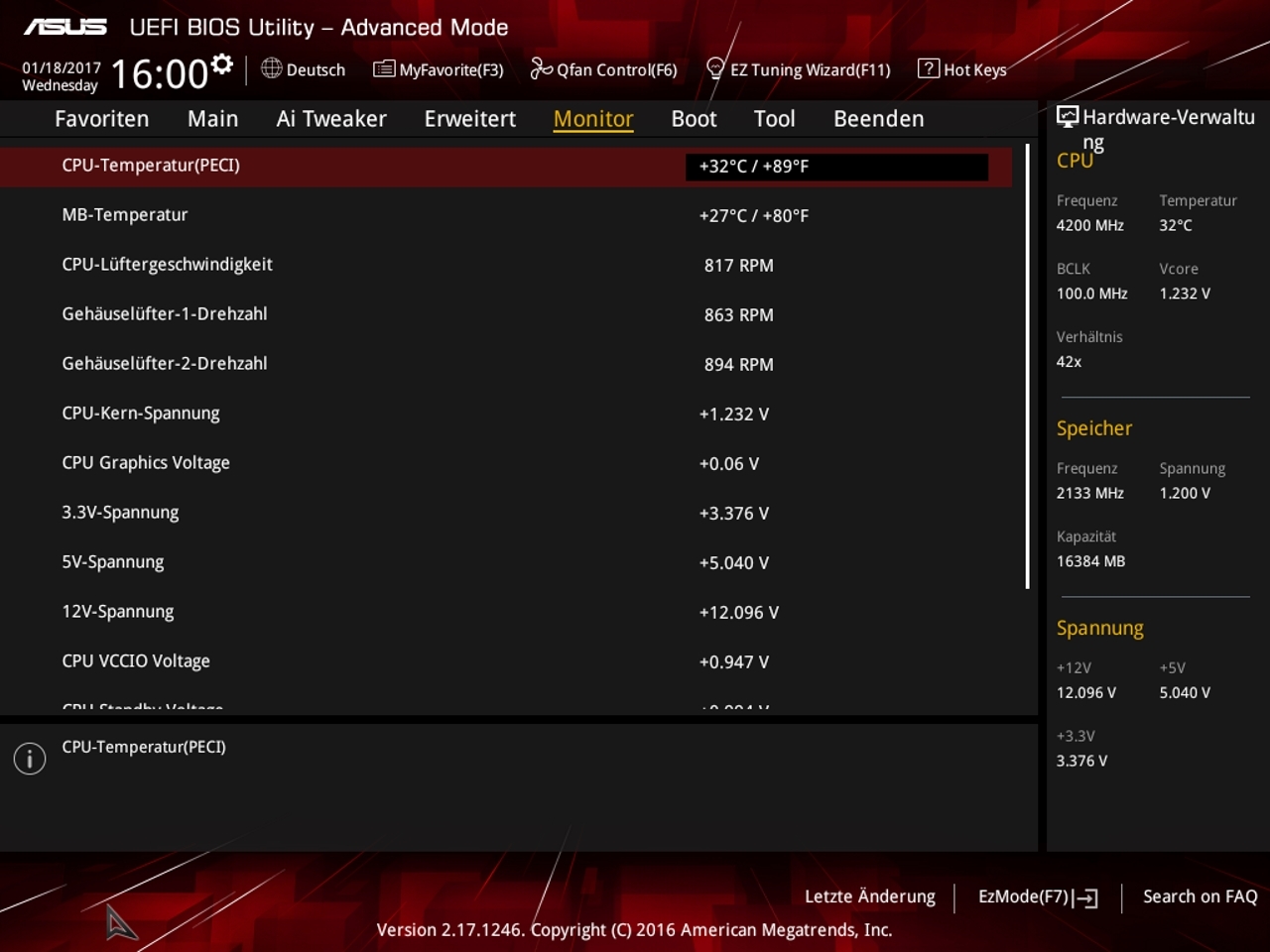Click the 817 RPM value
The height and width of the screenshot is (952, 1270).
[x=738, y=266]
